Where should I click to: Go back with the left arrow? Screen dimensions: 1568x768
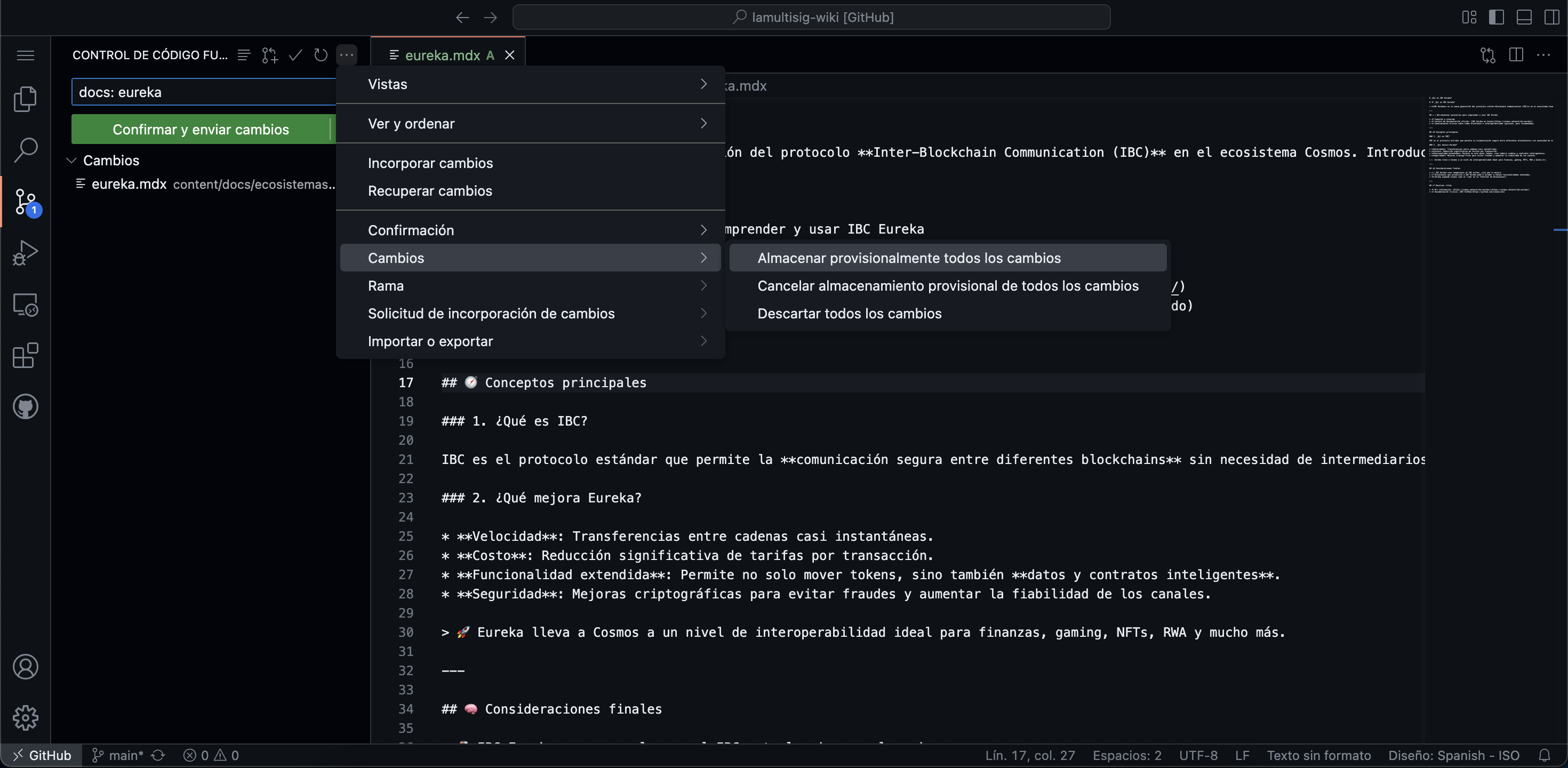point(462,17)
